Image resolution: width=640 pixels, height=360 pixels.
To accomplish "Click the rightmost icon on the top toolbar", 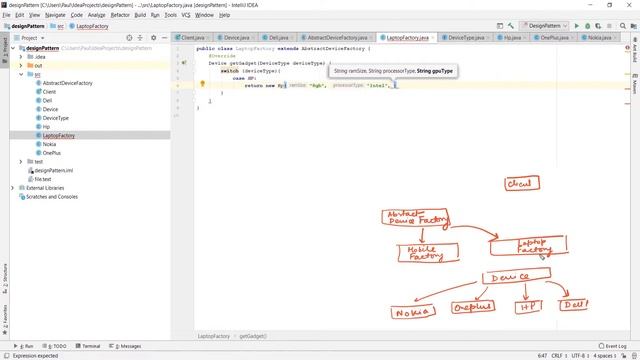I will click(633, 26).
